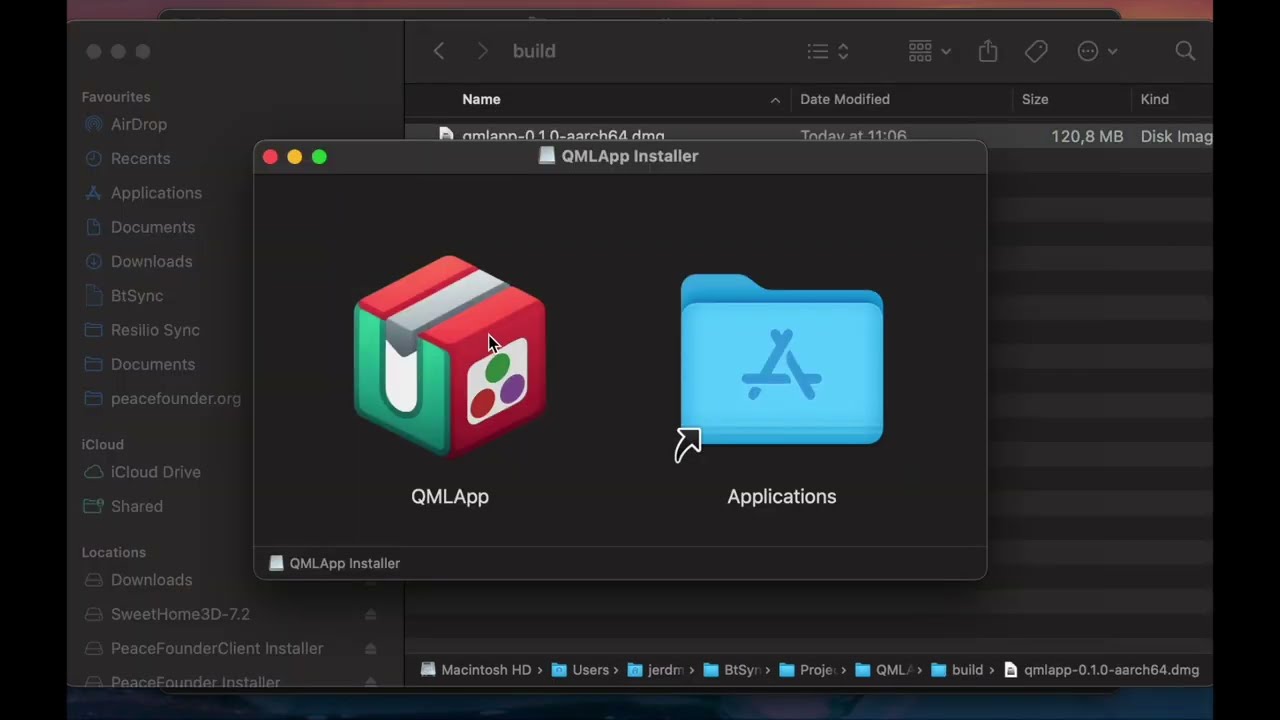Sort by the Kind column header
Screen dimensions: 1280x720
(x=1155, y=99)
